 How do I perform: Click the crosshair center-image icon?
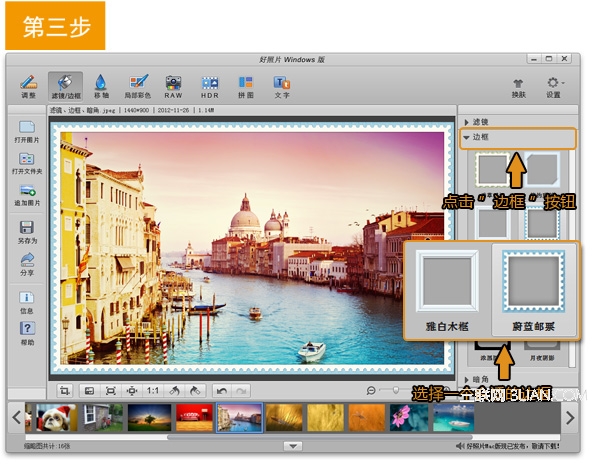click(132, 391)
